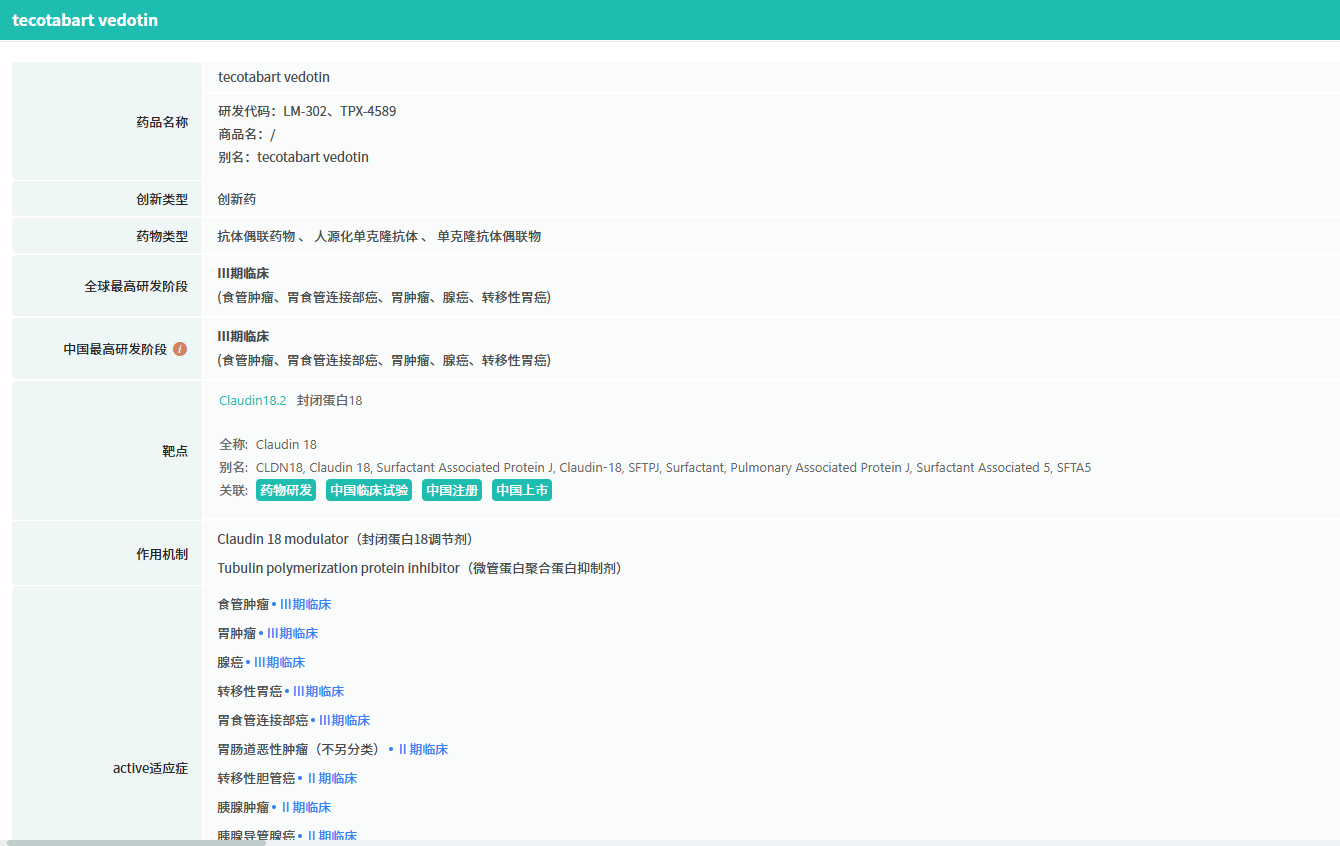Click bold III期临床 in 全球最高研发阶段 row
Viewport: 1340px width, 846px height.
243,274
